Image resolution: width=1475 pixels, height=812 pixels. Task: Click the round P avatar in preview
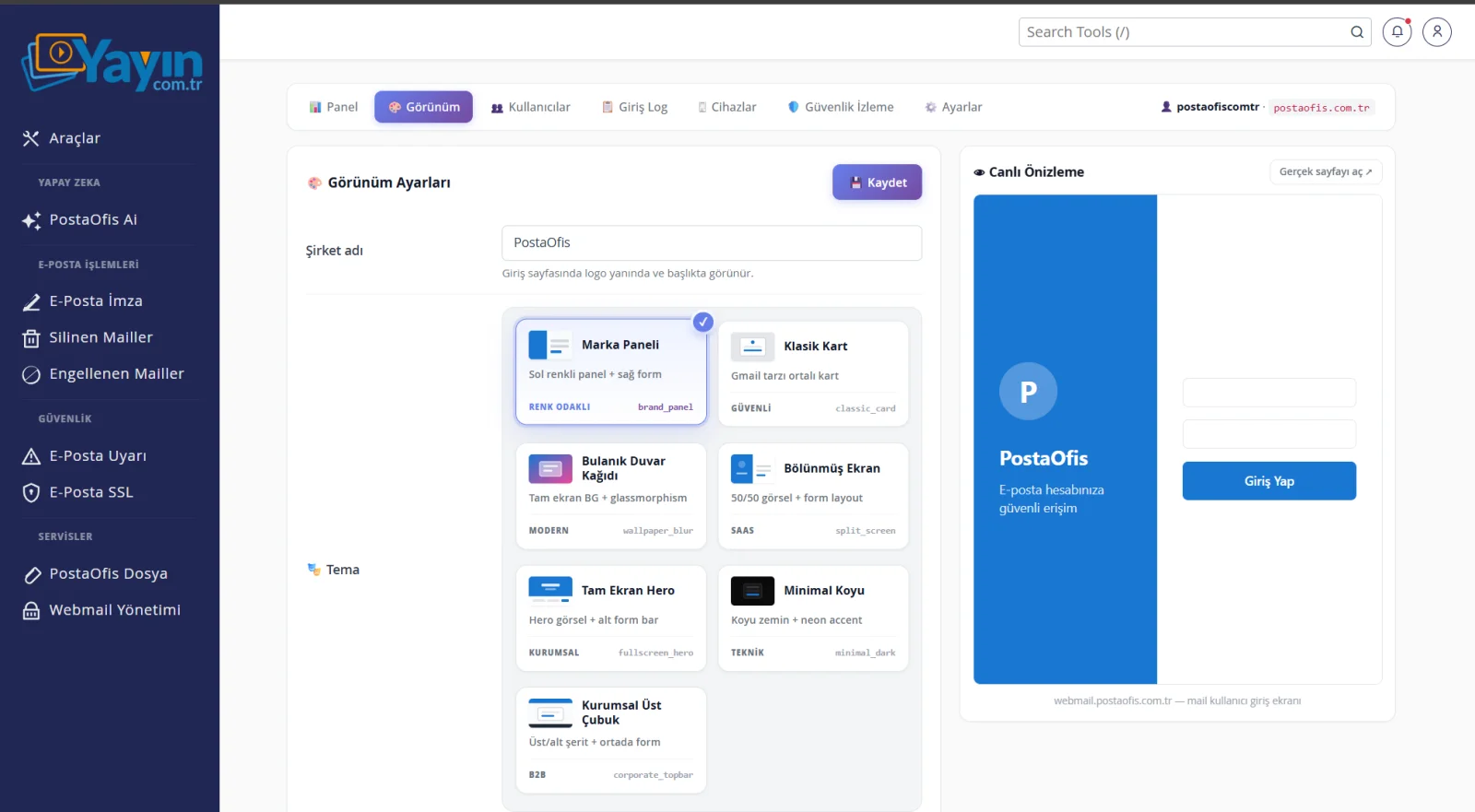(x=1028, y=392)
